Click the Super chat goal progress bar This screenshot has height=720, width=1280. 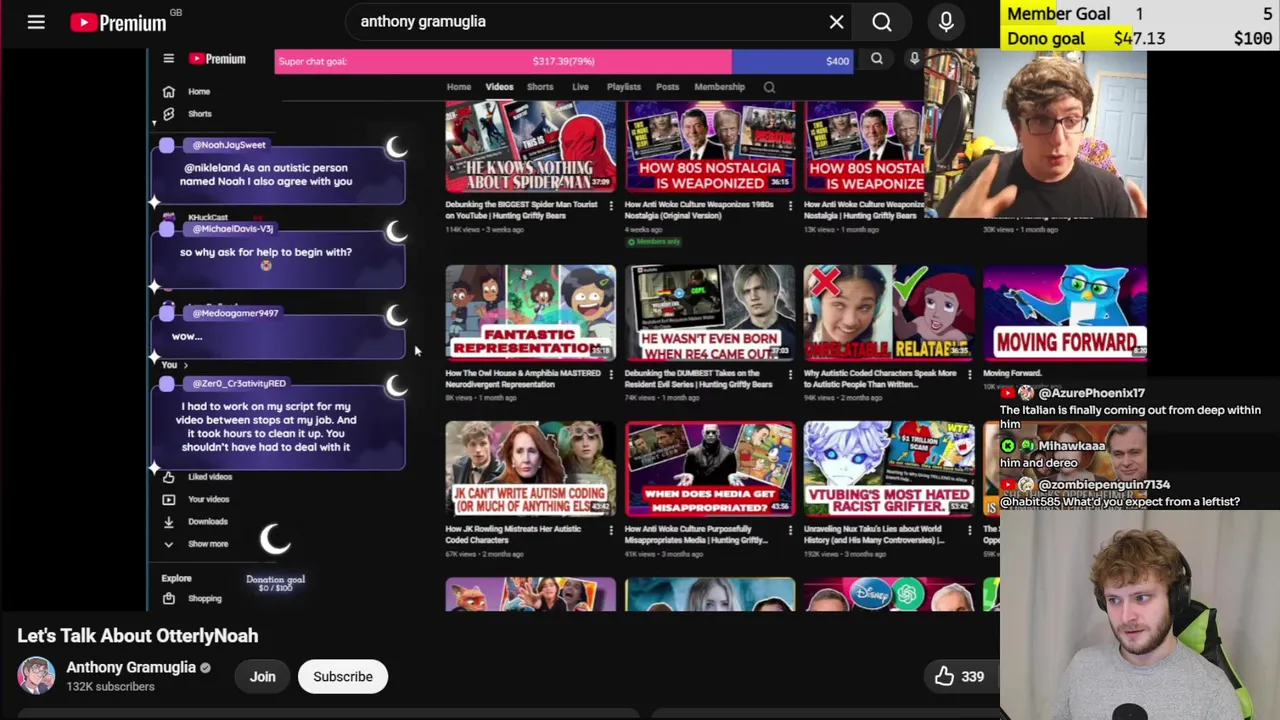(x=564, y=61)
